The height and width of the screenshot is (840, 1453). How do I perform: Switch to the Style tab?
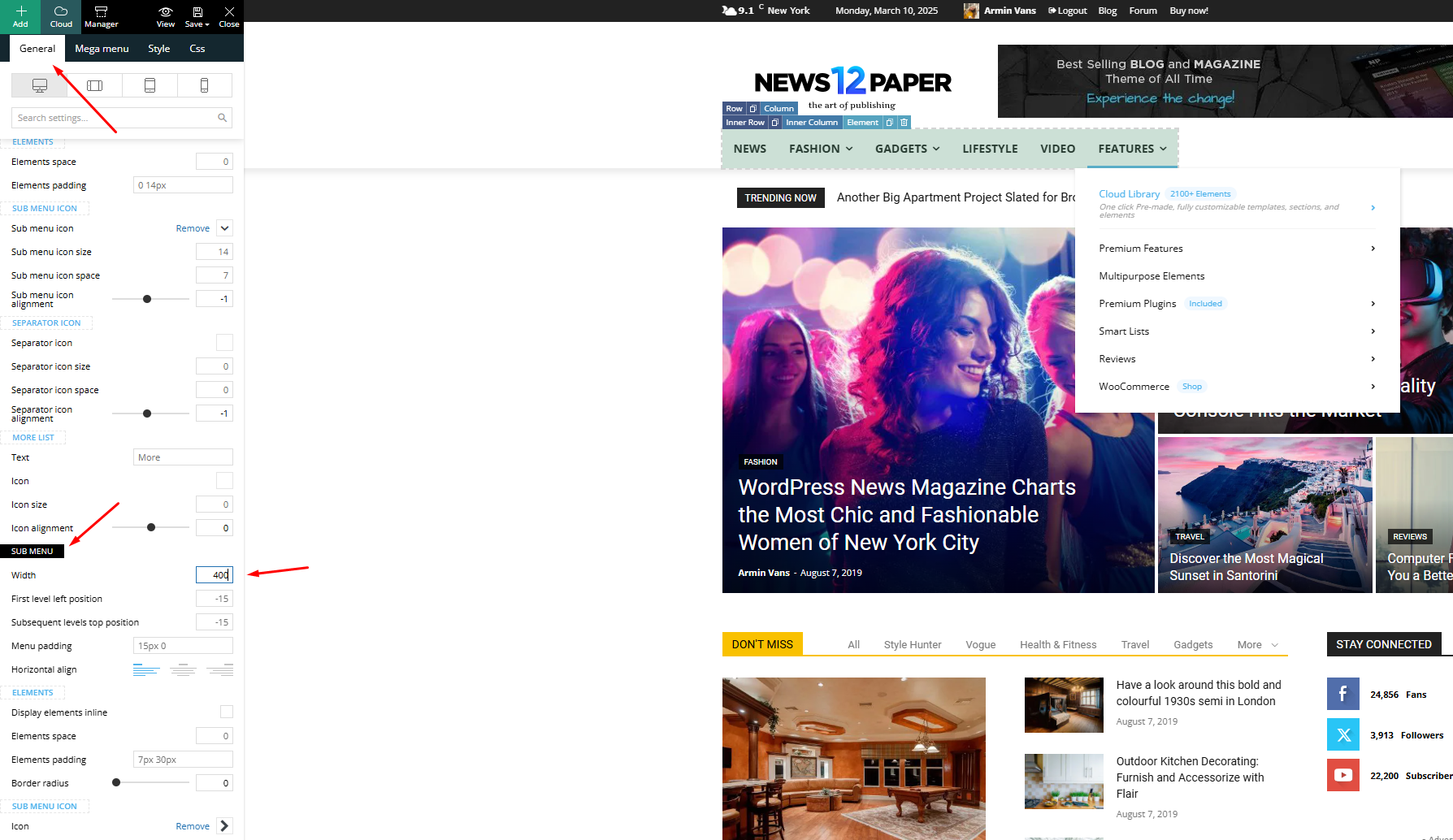click(x=159, y=49)
